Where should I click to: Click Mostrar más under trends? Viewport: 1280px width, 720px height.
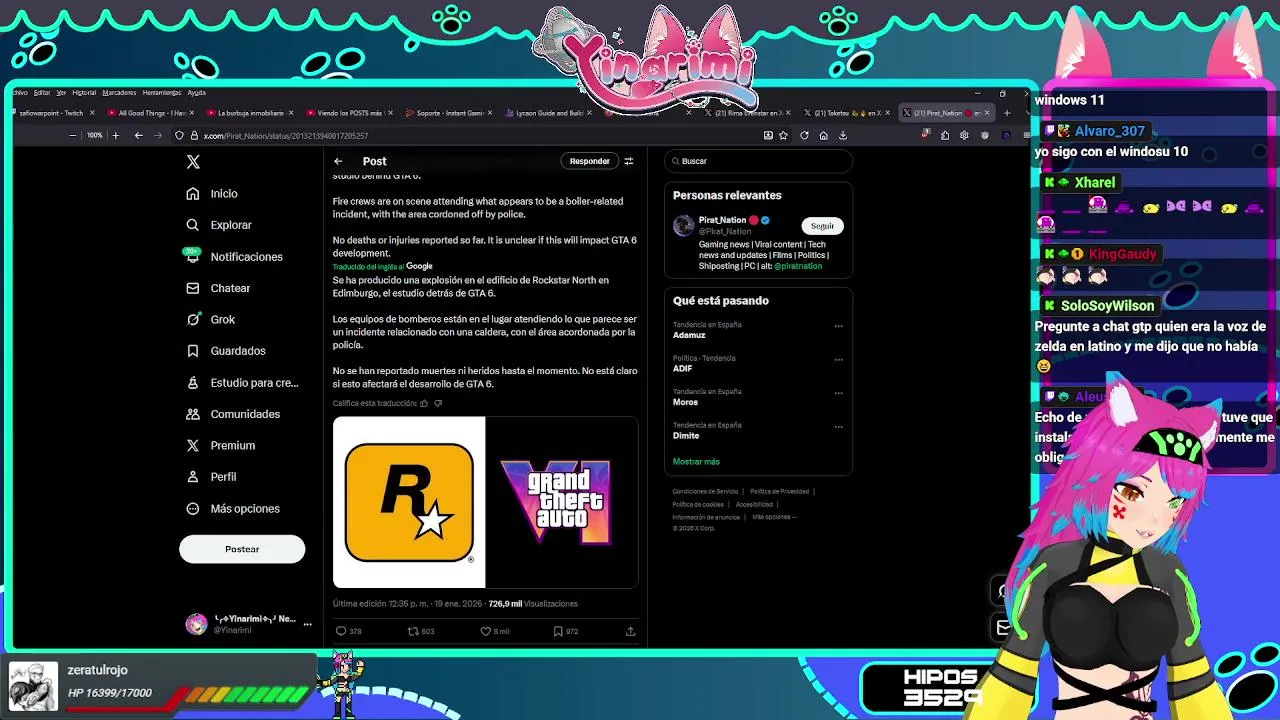click(696, 462)
